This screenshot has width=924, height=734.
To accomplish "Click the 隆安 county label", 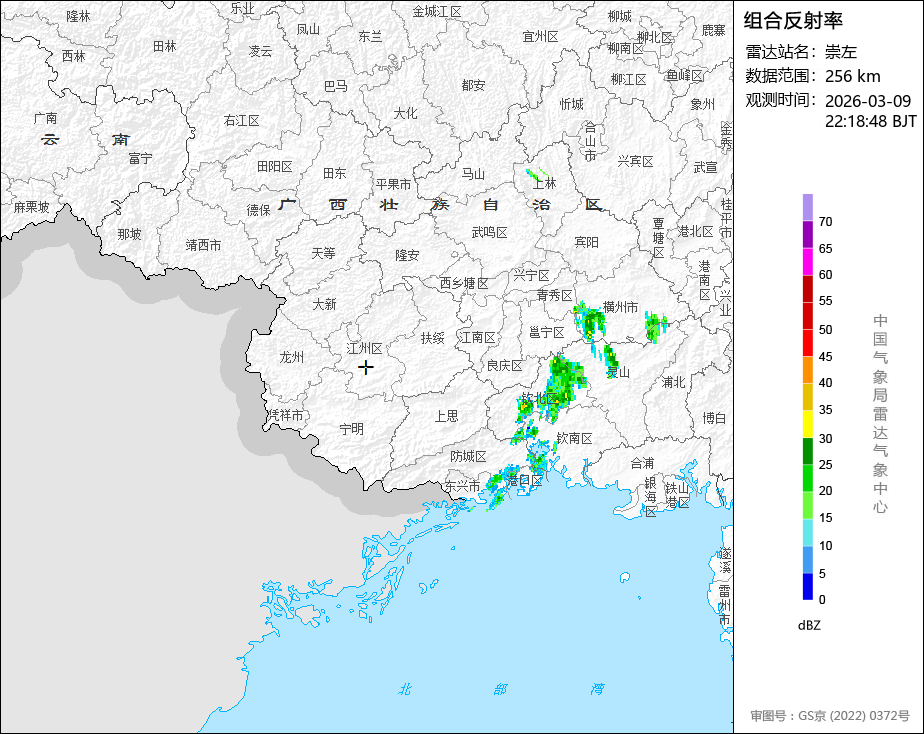I will [x=407, y=255].
